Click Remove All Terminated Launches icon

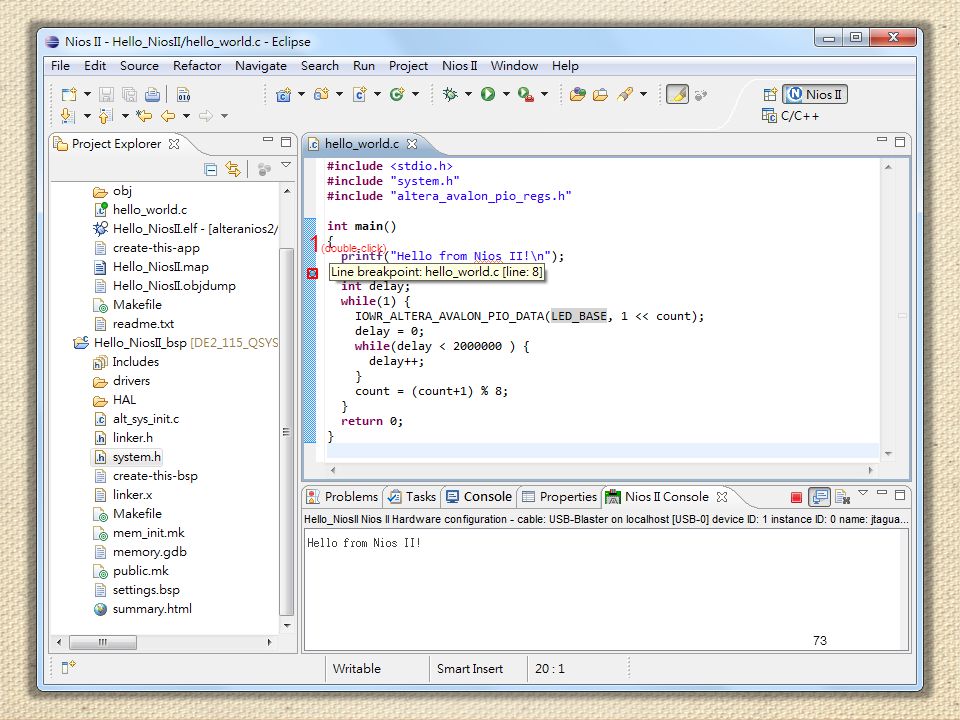click(842, 497)
